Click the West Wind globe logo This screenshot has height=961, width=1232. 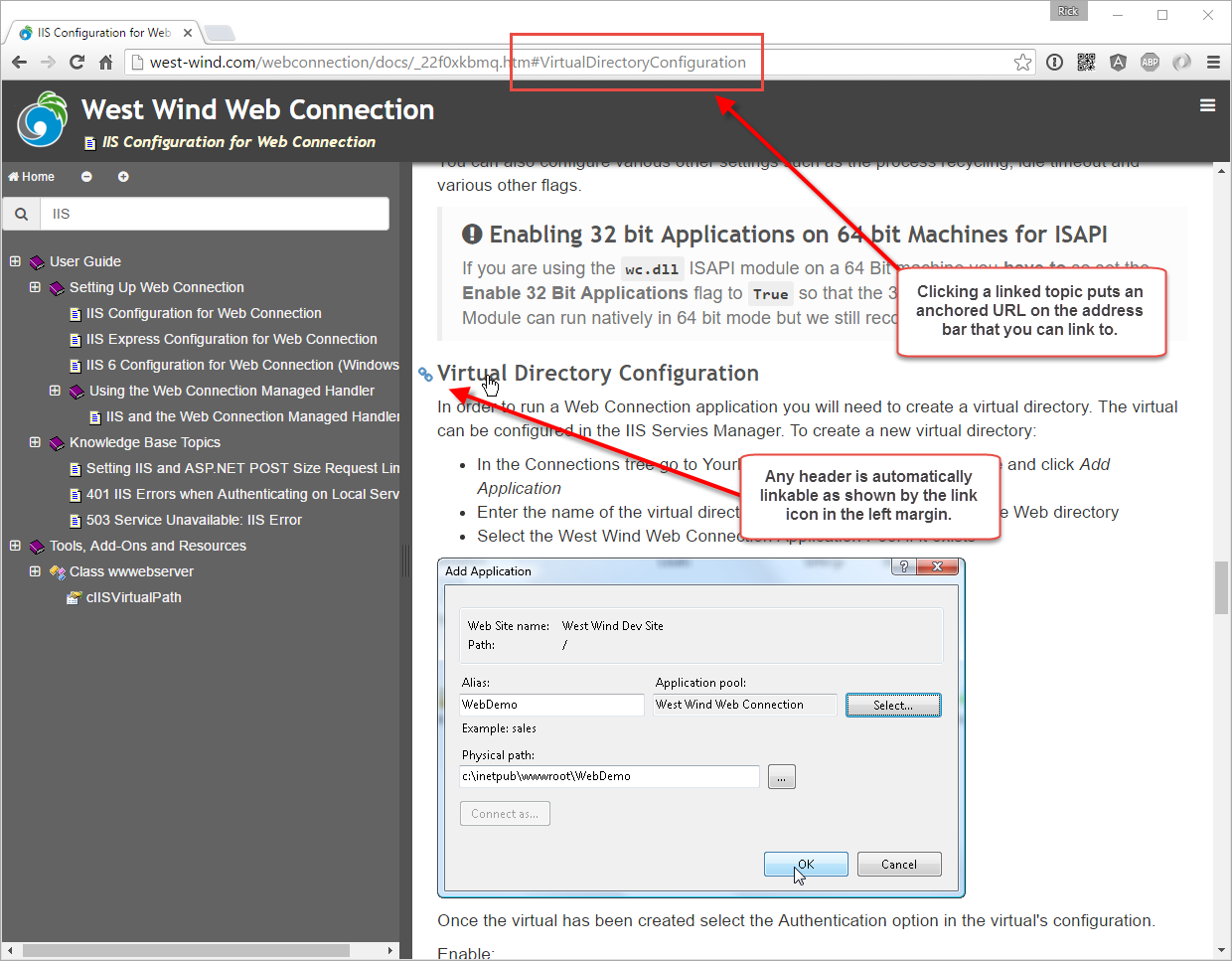pyautogui.click(x=42, y=120)
